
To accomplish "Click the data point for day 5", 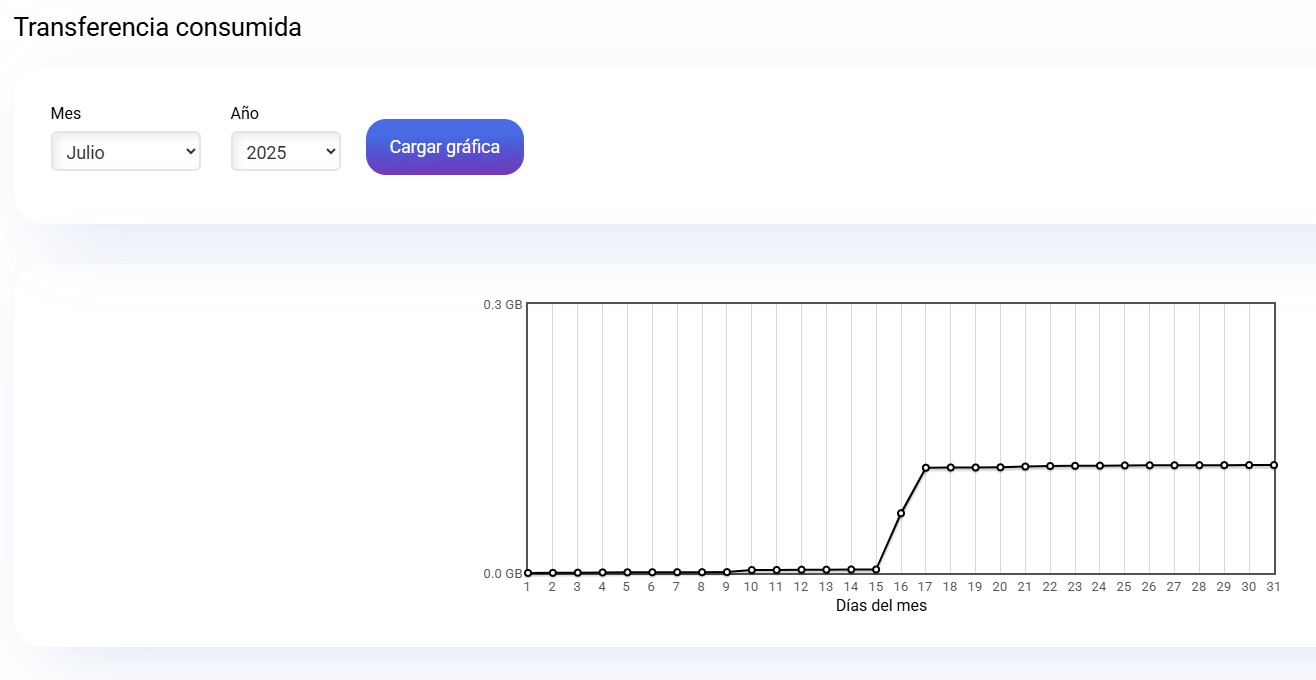I will pos(627,573).
